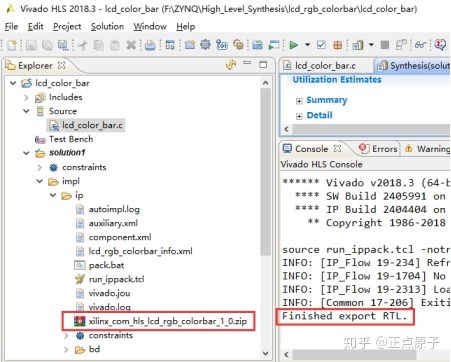451x362 pixels.
Task: Click the Open Report toolbar icon
Action: 358,45
